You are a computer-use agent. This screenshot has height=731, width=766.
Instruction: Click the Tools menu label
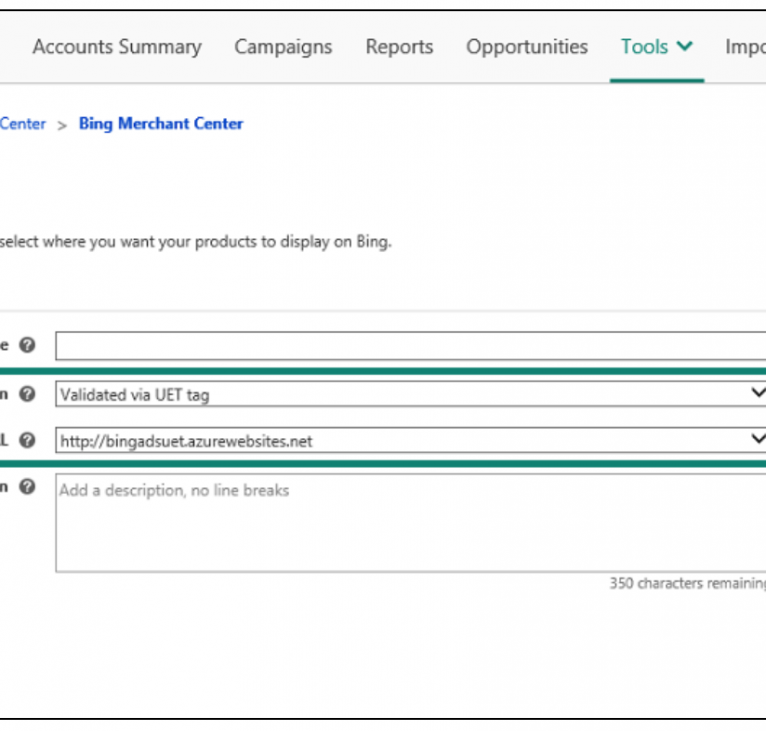[644, 47]
